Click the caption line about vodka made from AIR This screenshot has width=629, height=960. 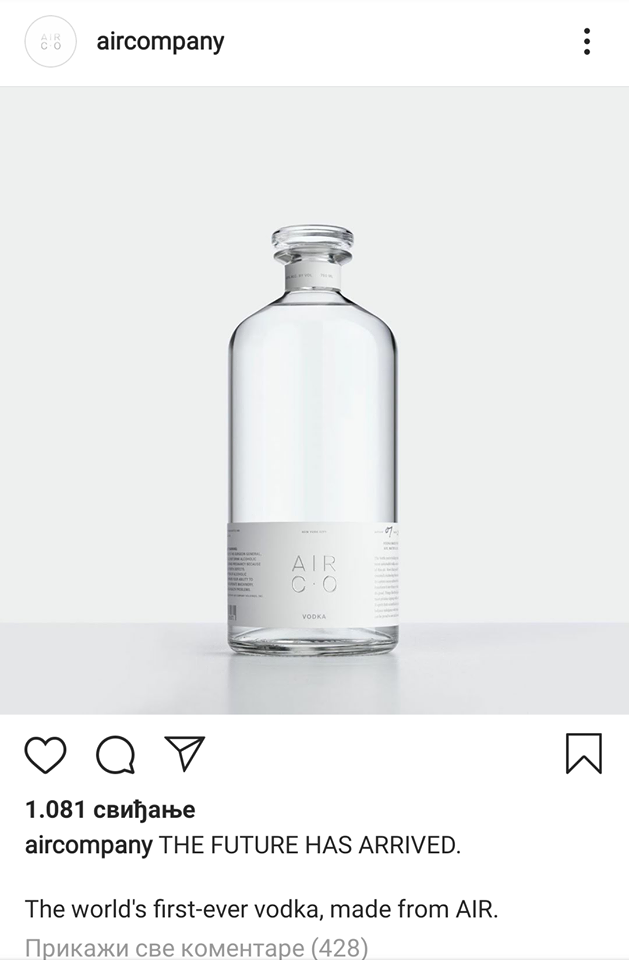(x=262, y=909)
